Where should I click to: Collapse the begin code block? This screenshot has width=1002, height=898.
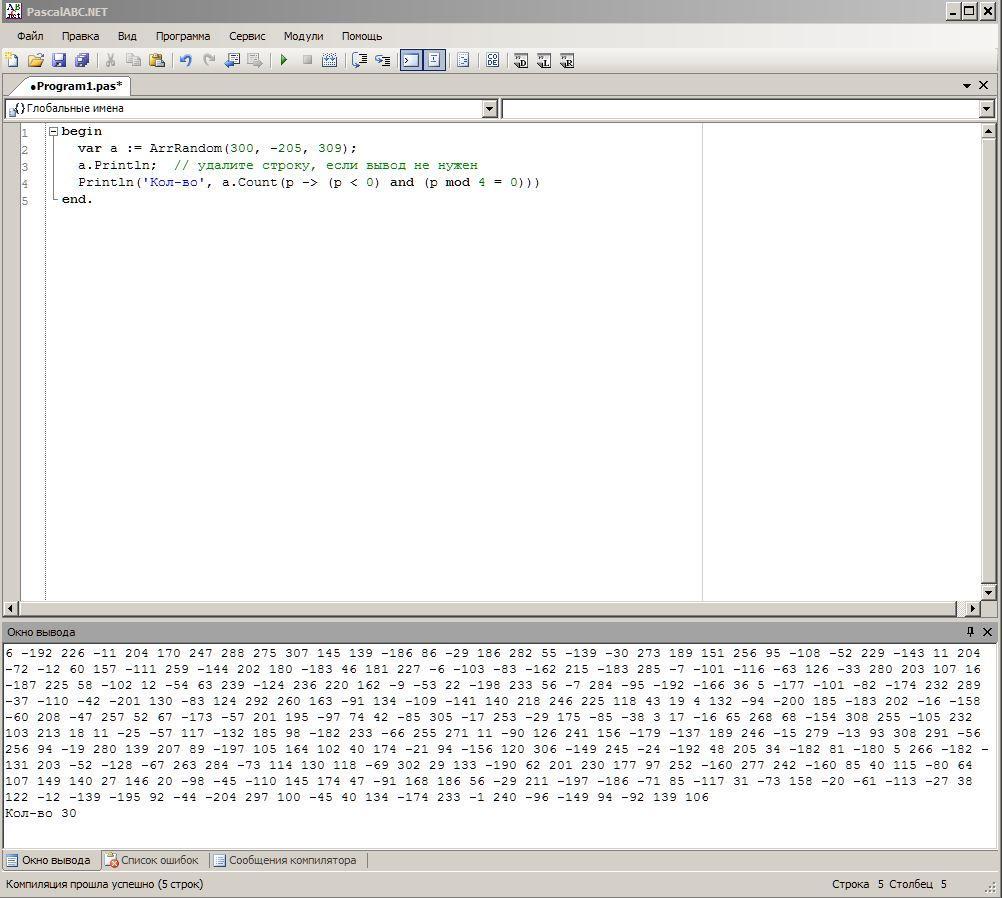(53, 131)
